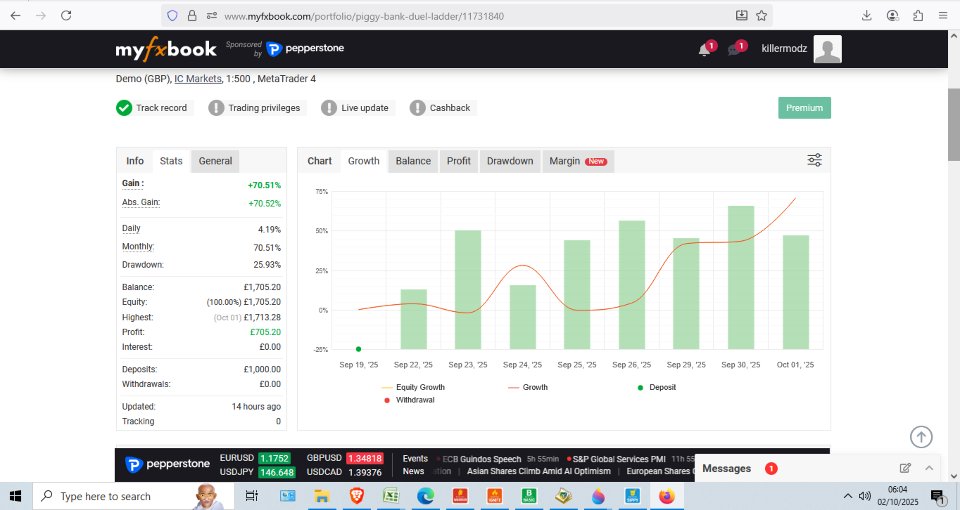This screenshot has height=510, width=960.
Task: Open Windows Start menu
Action: point(15,496)
